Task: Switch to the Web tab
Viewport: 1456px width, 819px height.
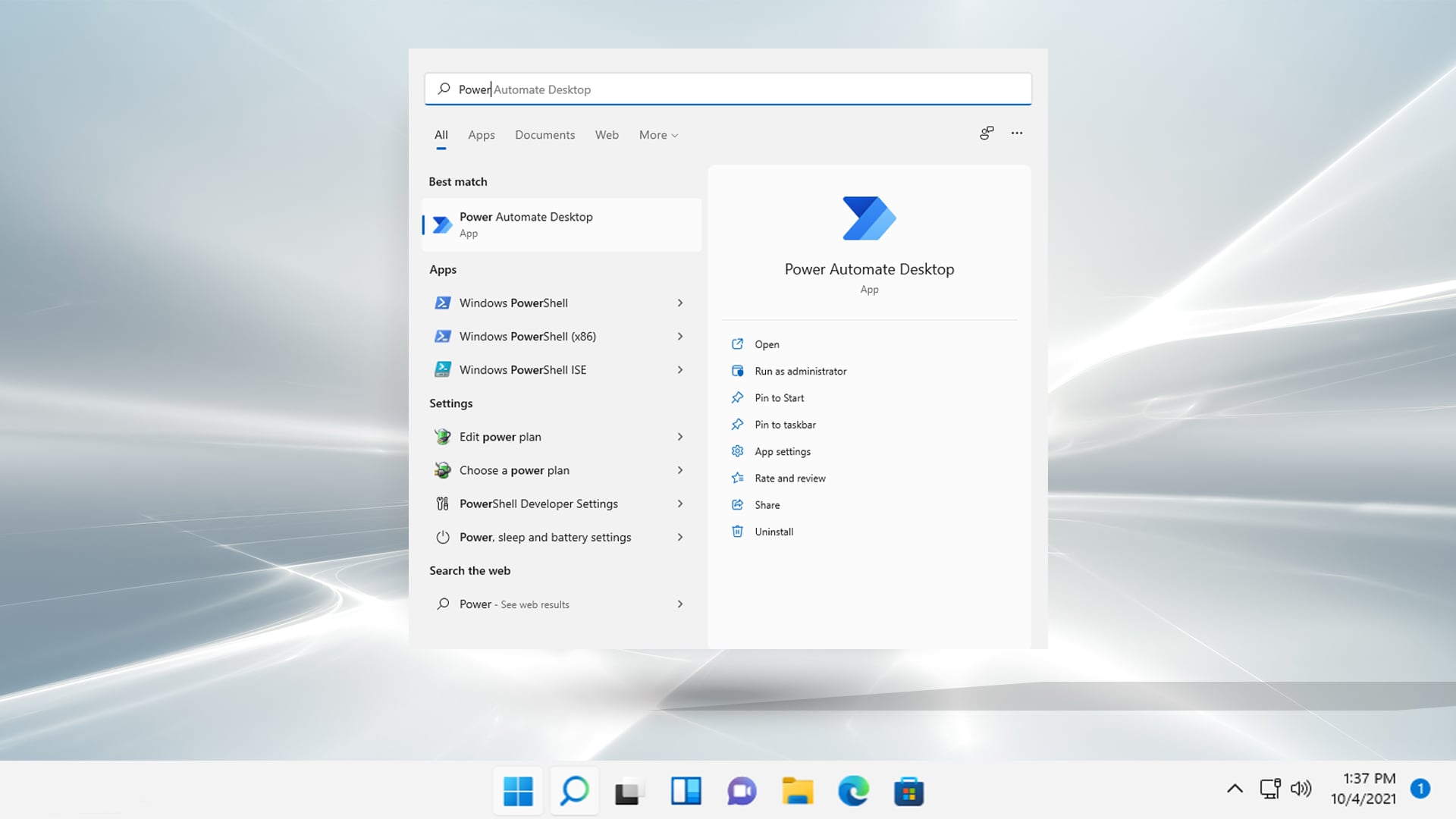Action: pos(607,135)
